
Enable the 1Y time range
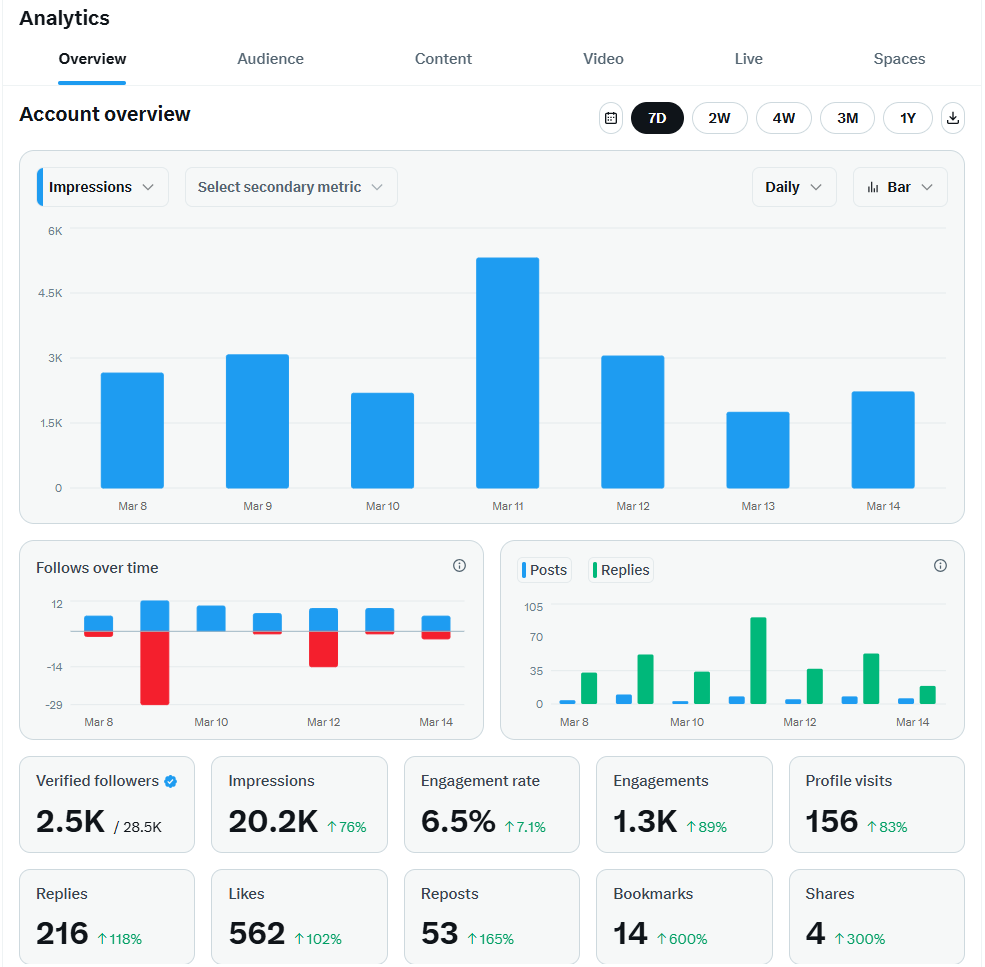[907, 117]
